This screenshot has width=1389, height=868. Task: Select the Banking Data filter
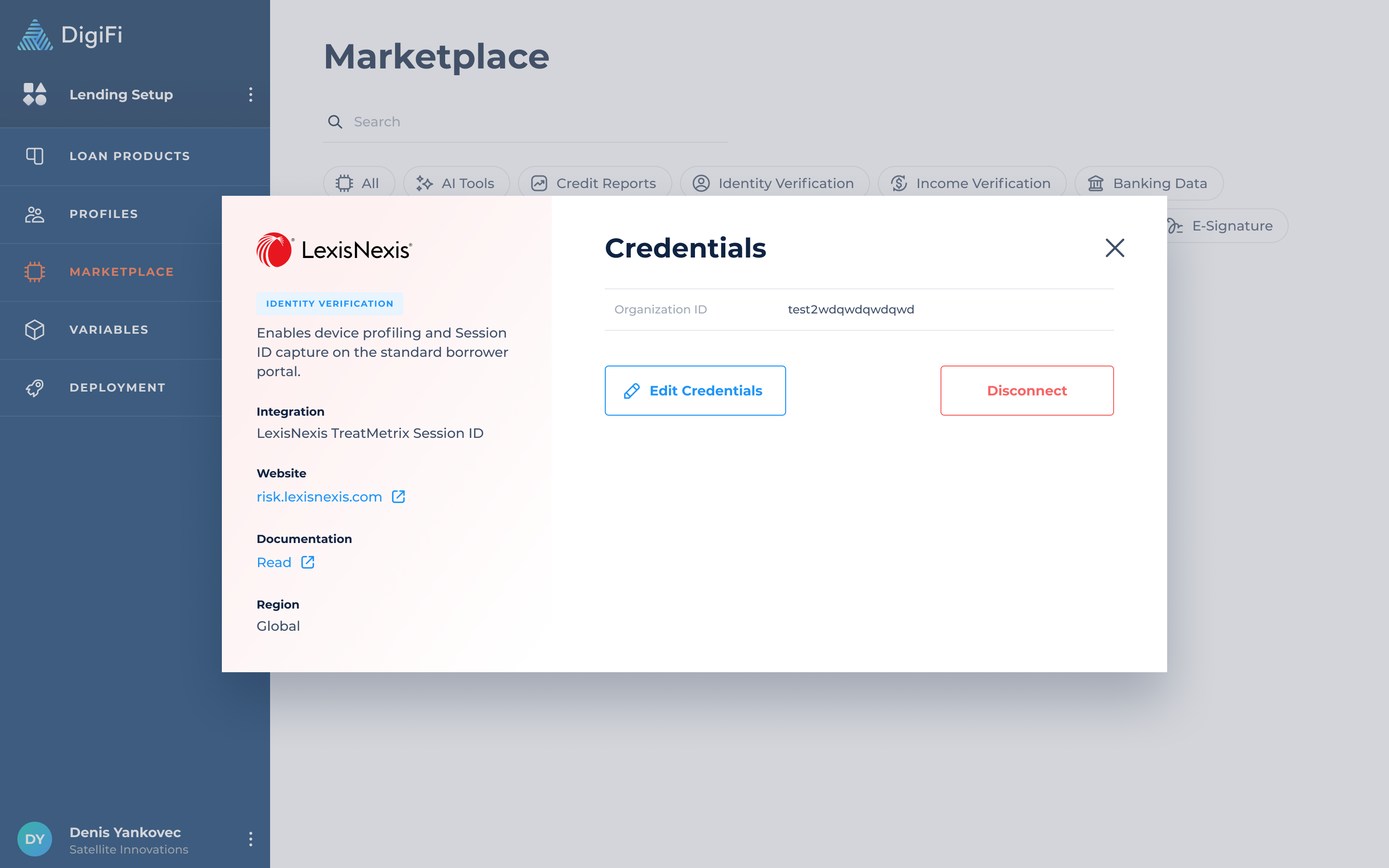click(1148, 184)
